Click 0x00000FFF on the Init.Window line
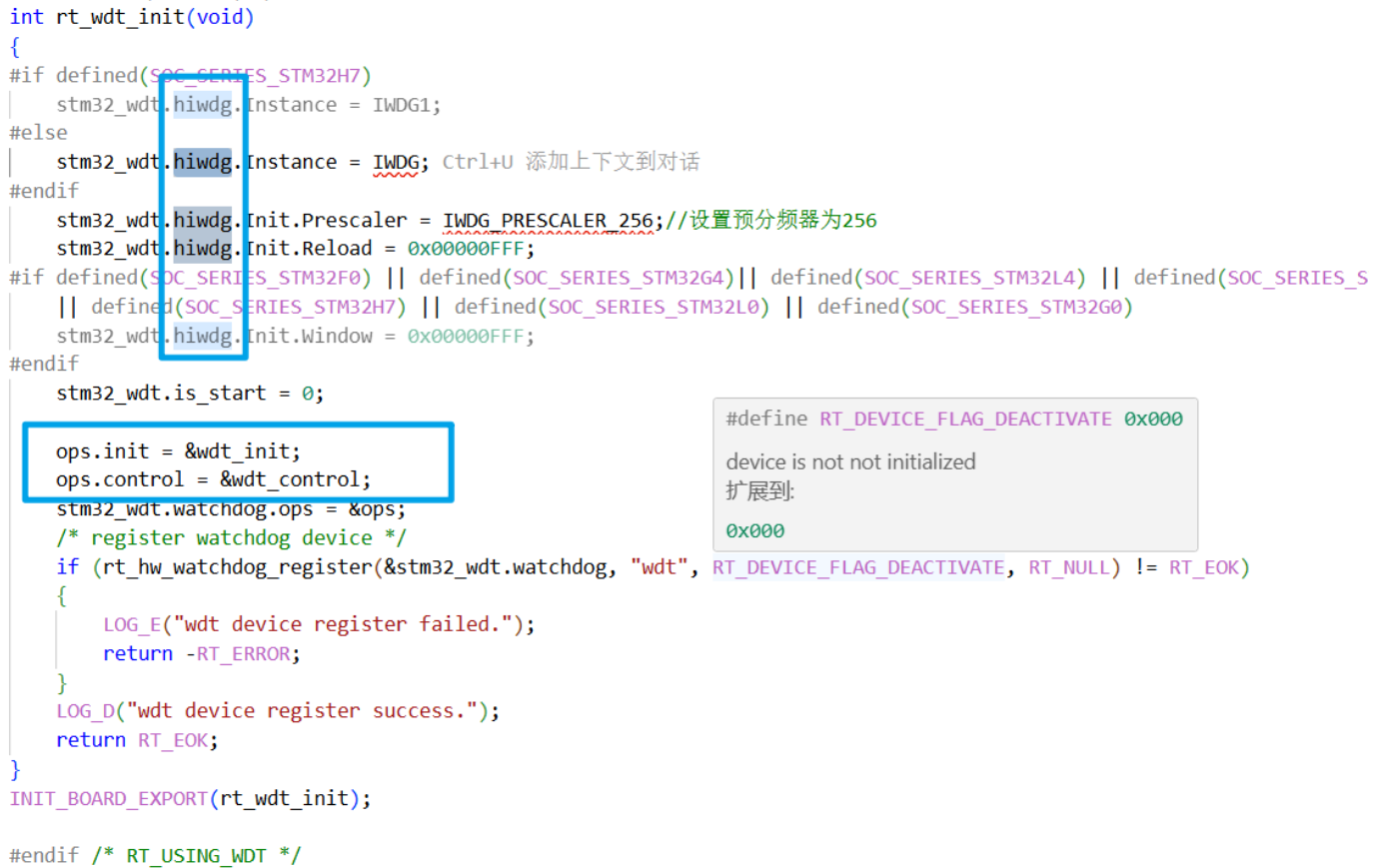Viewport: 1392px width, 868px height. coord(466,337)
